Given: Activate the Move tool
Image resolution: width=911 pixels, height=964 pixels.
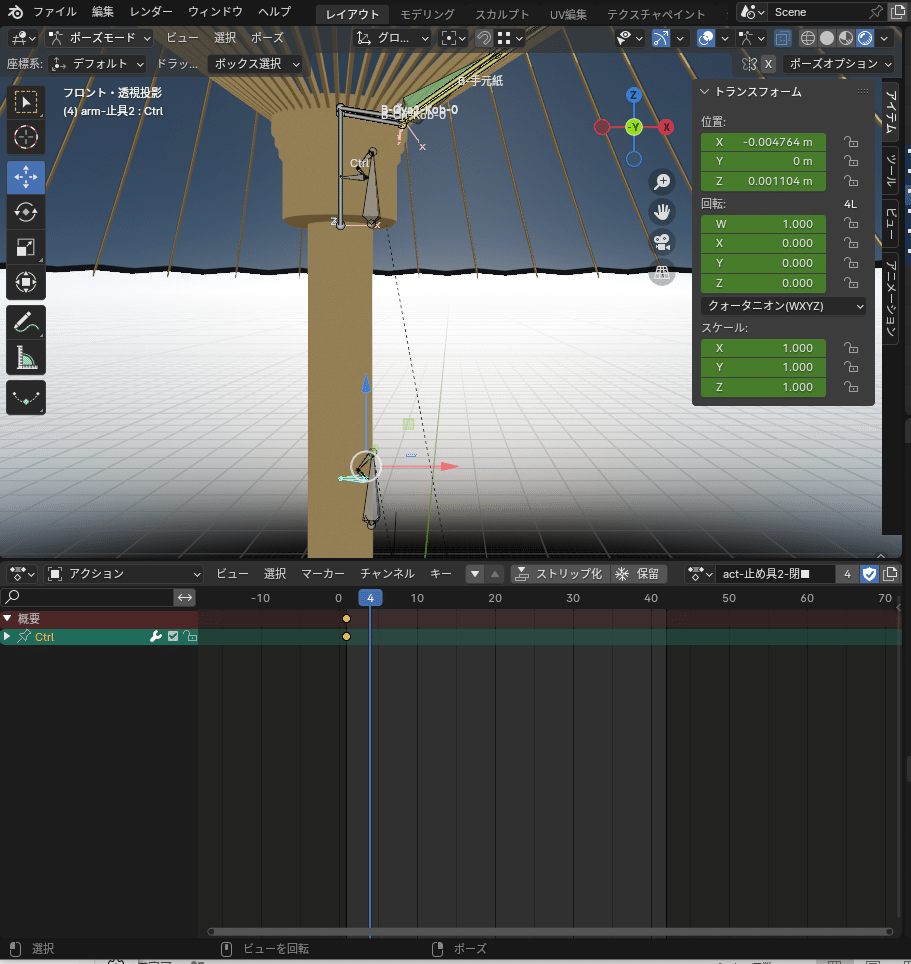Looking at the screenshot, I should coord(26,177).
